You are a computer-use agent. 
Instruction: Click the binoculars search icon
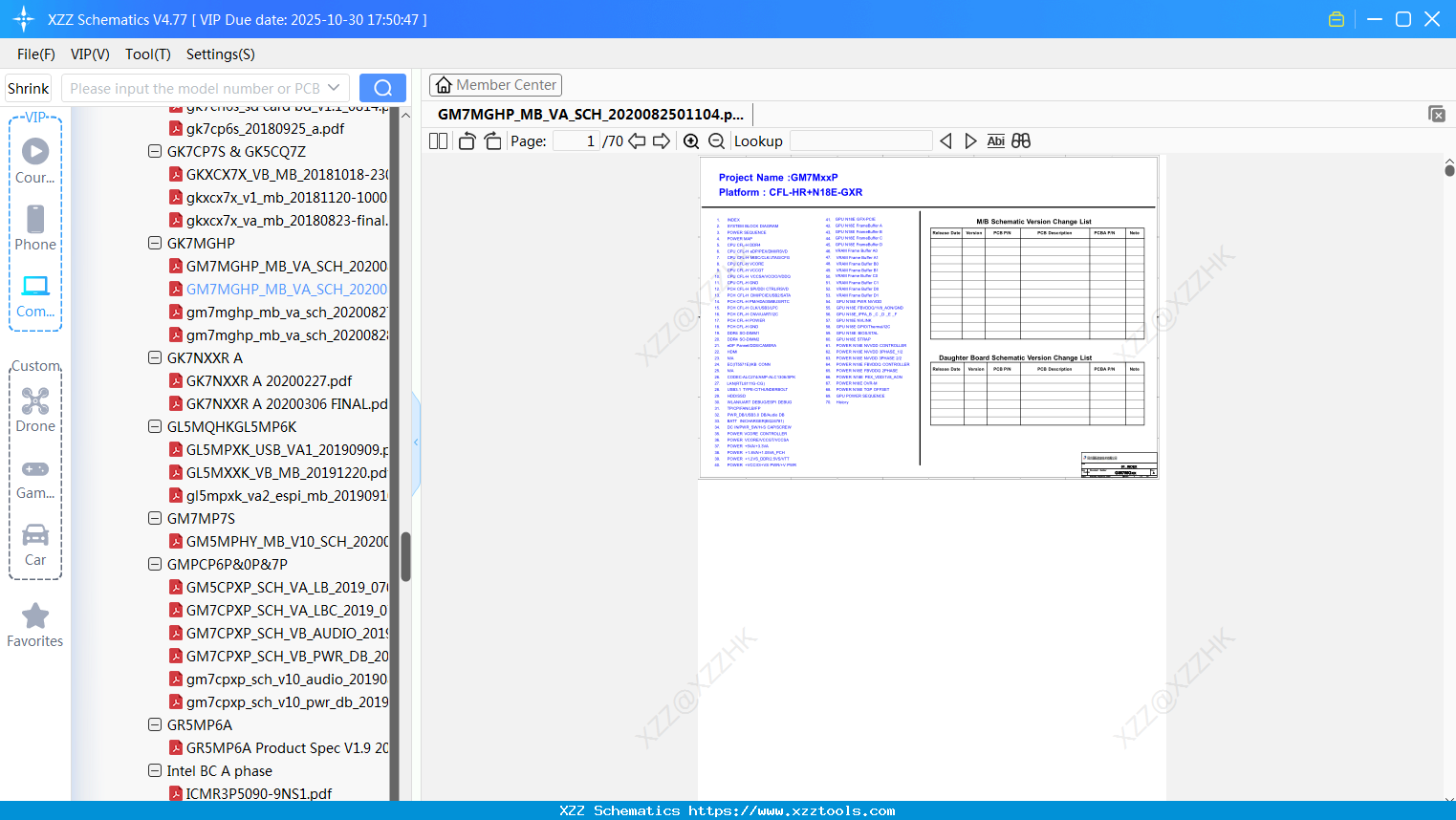[x=1021, y=140]
